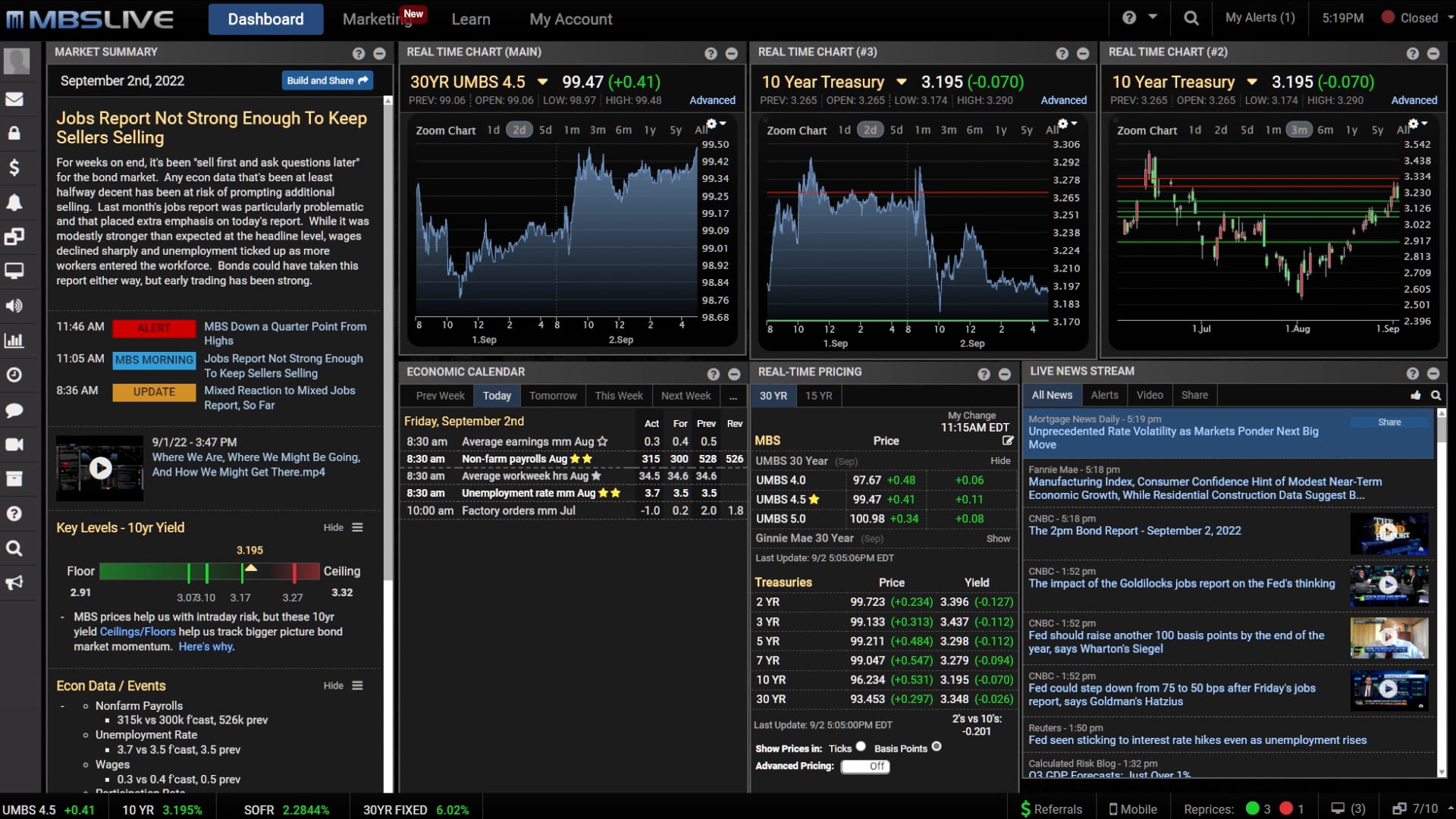1456x819 pixels.
Task: Expand help dropdown arrow in top bar
Action: click(1152, 17)
